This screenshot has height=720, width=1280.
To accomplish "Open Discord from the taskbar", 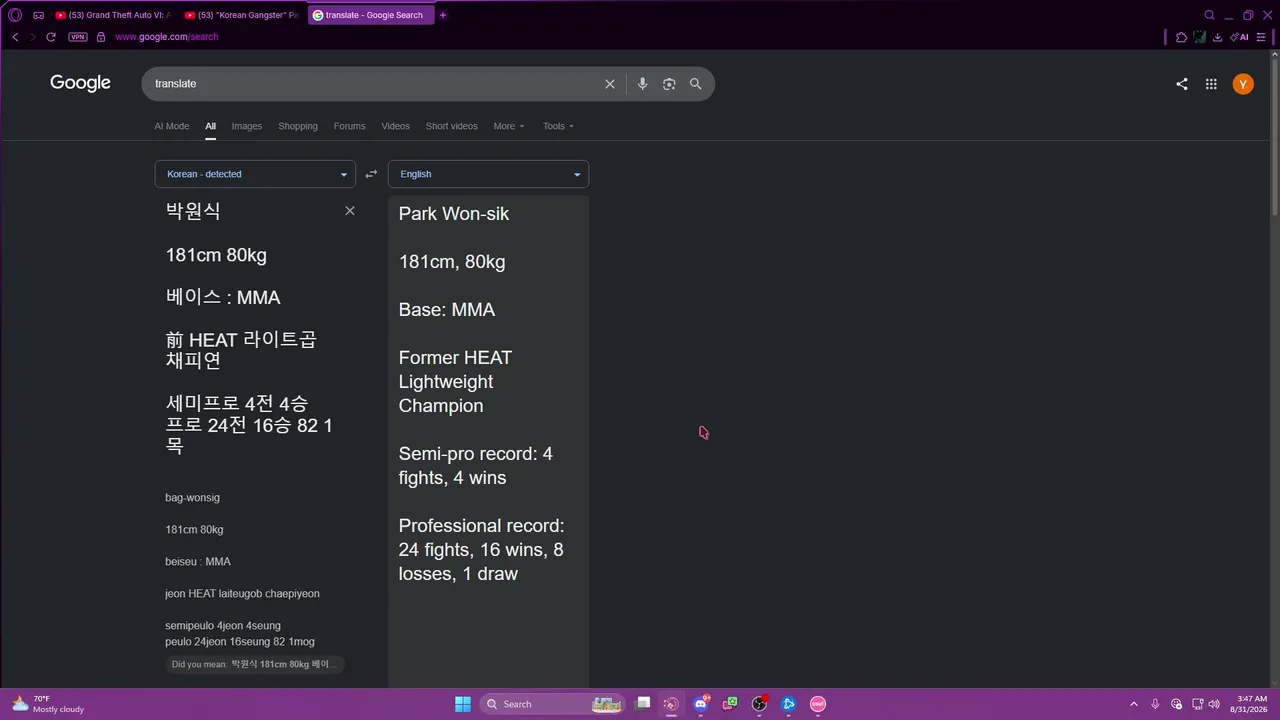I will pyautogui.click(x=701, y=704).
